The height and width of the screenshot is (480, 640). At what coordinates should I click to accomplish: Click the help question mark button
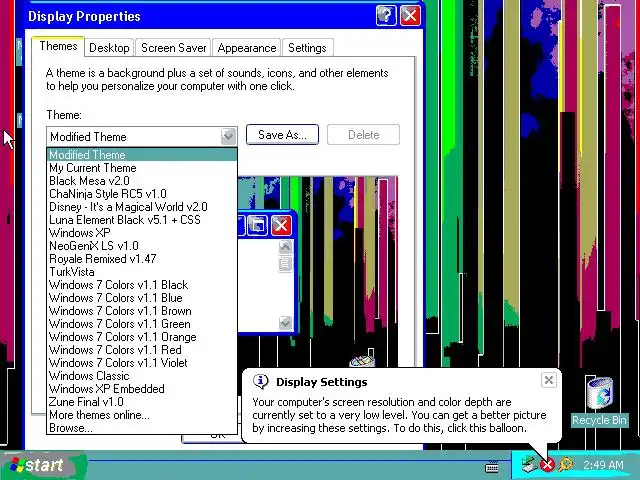point(386,16)
